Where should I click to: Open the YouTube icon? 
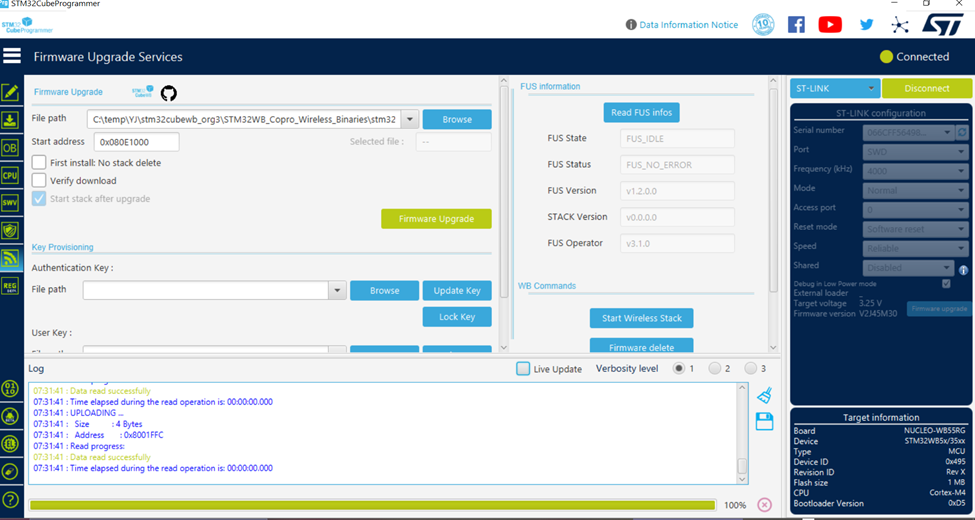[830, 25]
